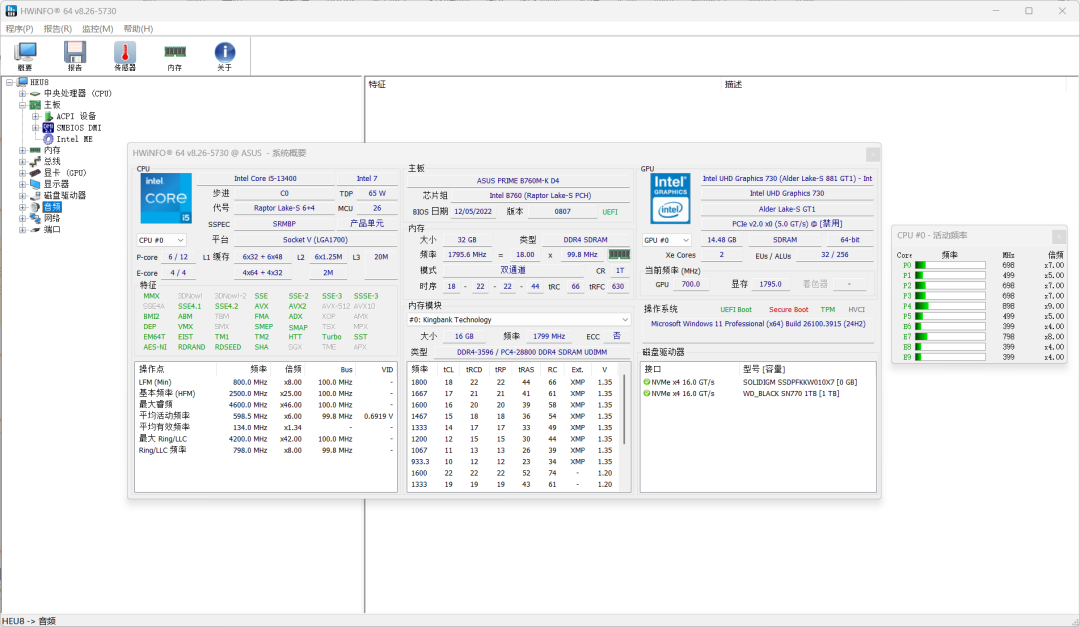Collapse the 主板 tree node
Viewport: 1080px width, 627px height.
(22, 105)
